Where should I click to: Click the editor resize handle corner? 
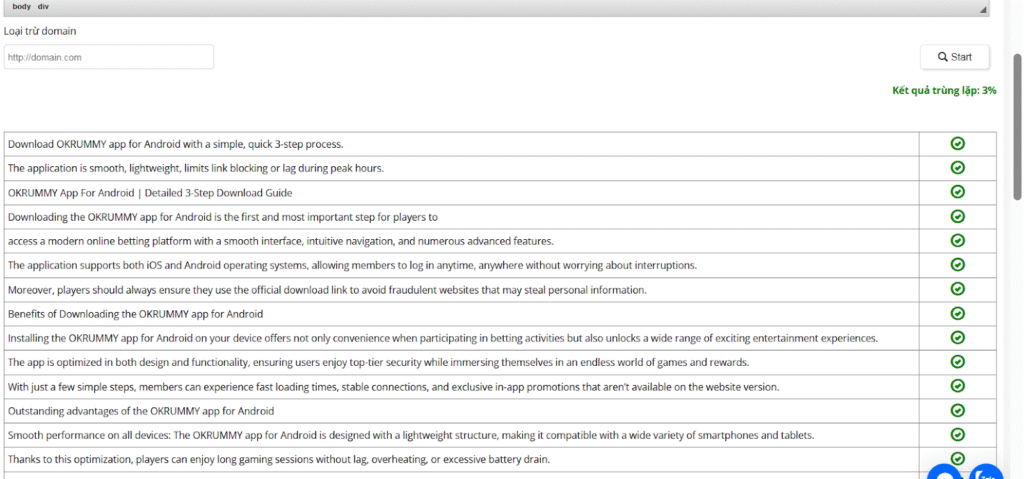click(x=983, y=9)
